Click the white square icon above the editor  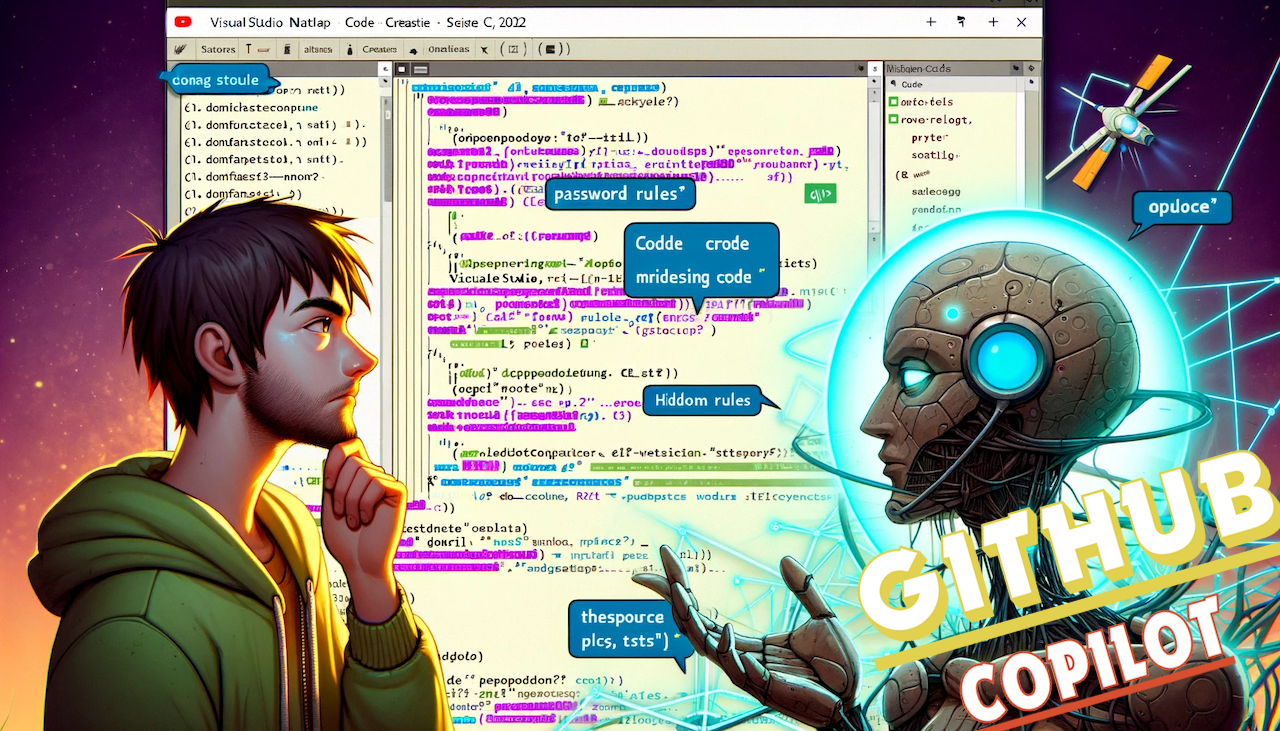click(x=401, y=69)
